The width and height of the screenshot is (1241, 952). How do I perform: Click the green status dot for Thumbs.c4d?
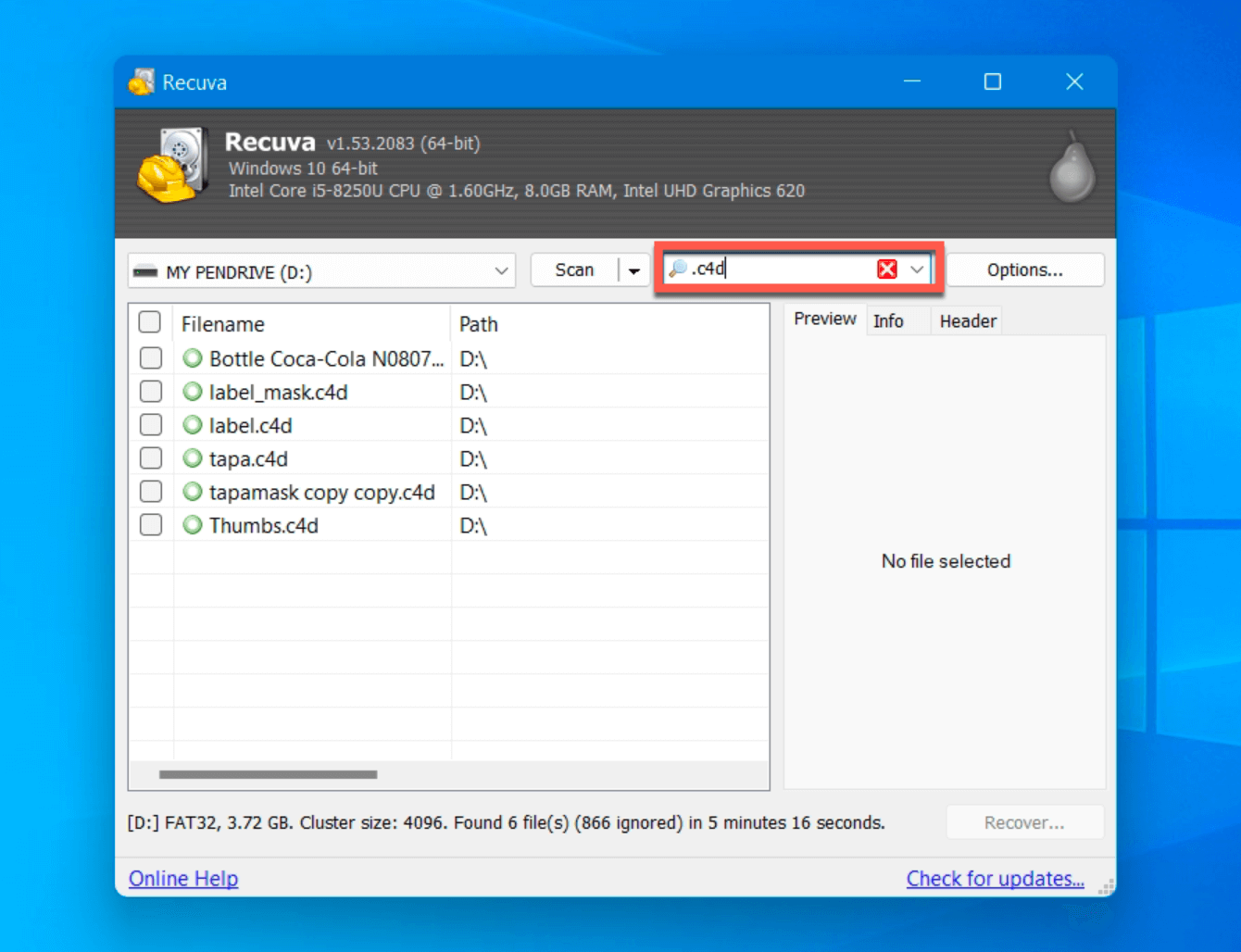tap(193, 525)
